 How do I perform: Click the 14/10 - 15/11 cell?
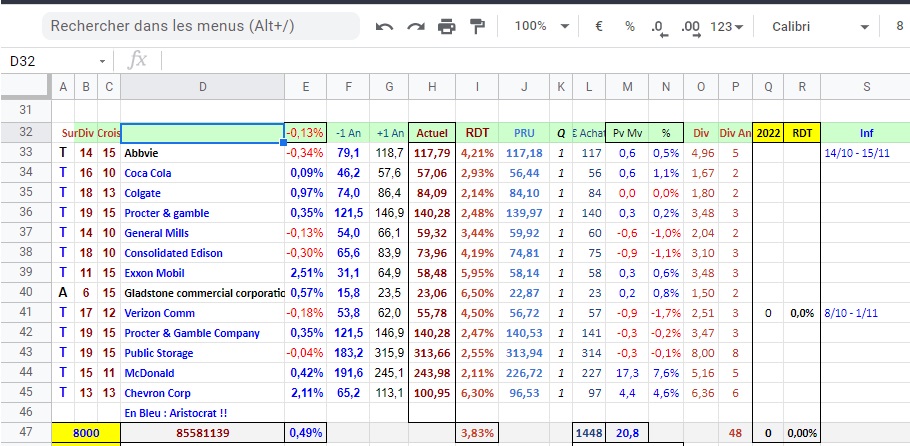click(865, 153)
